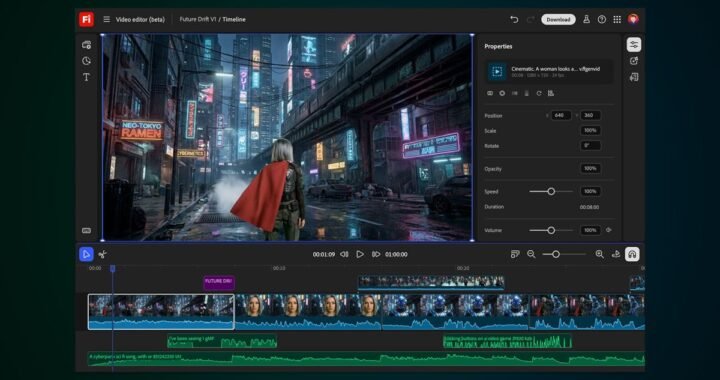720x380 pixels.
Task: Open the media panel icon in left sidebar
Action: pos(86,45)
